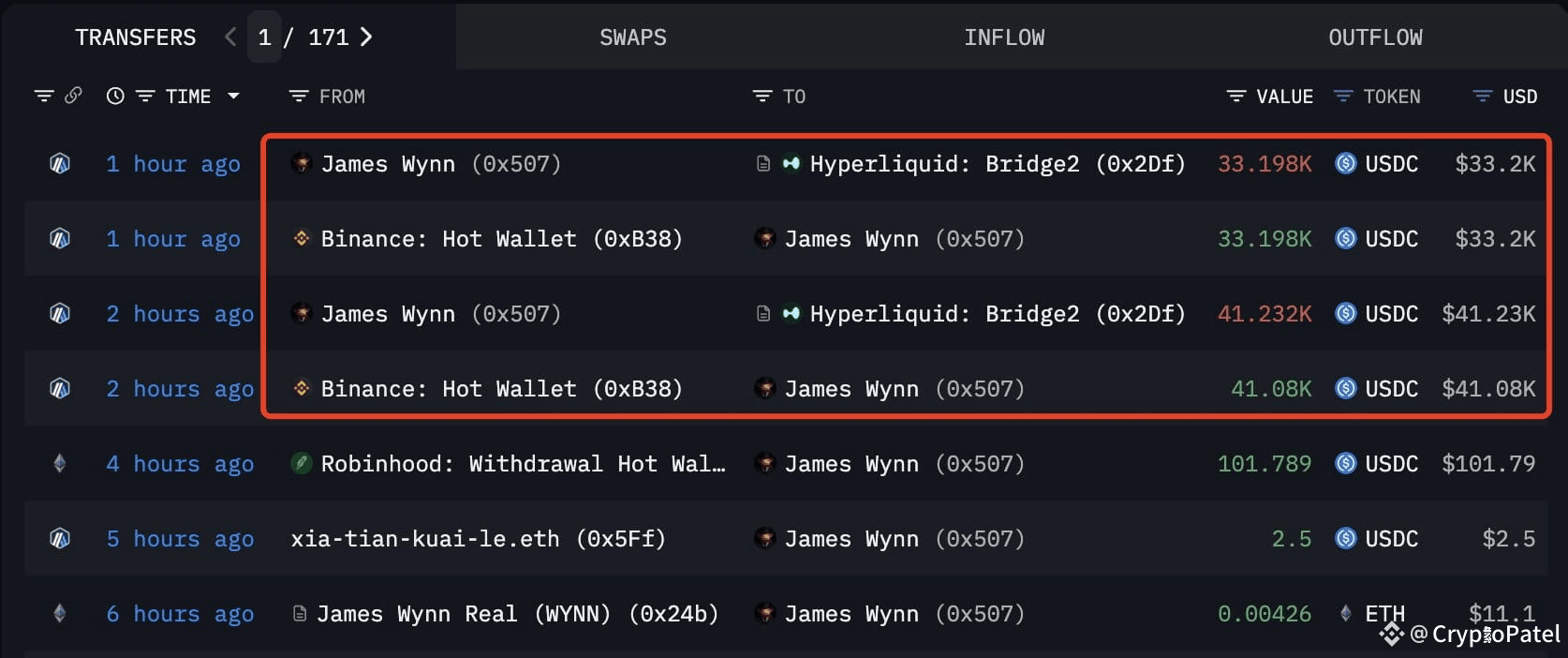Go to next transfers page
Screen dimensions: 1568x658
pos(366,37)
